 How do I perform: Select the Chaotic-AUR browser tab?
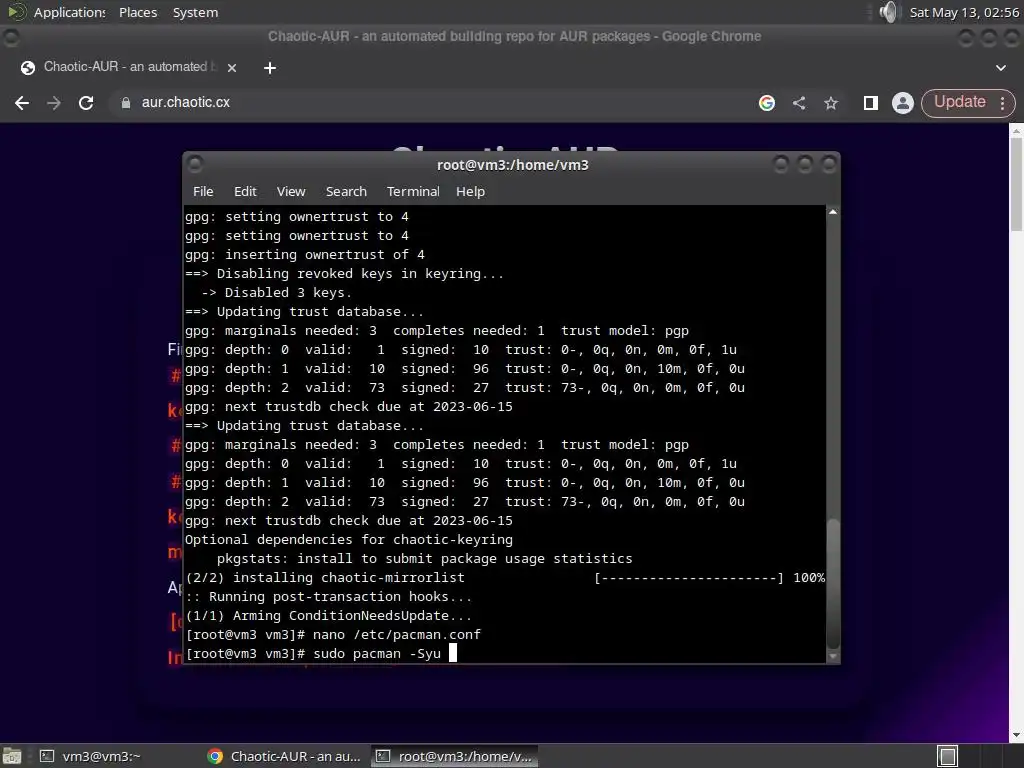point(128,67)
